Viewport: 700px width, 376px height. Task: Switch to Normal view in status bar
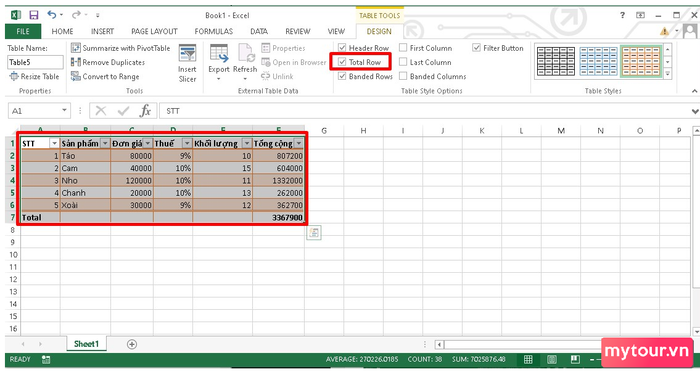point(528,359)
